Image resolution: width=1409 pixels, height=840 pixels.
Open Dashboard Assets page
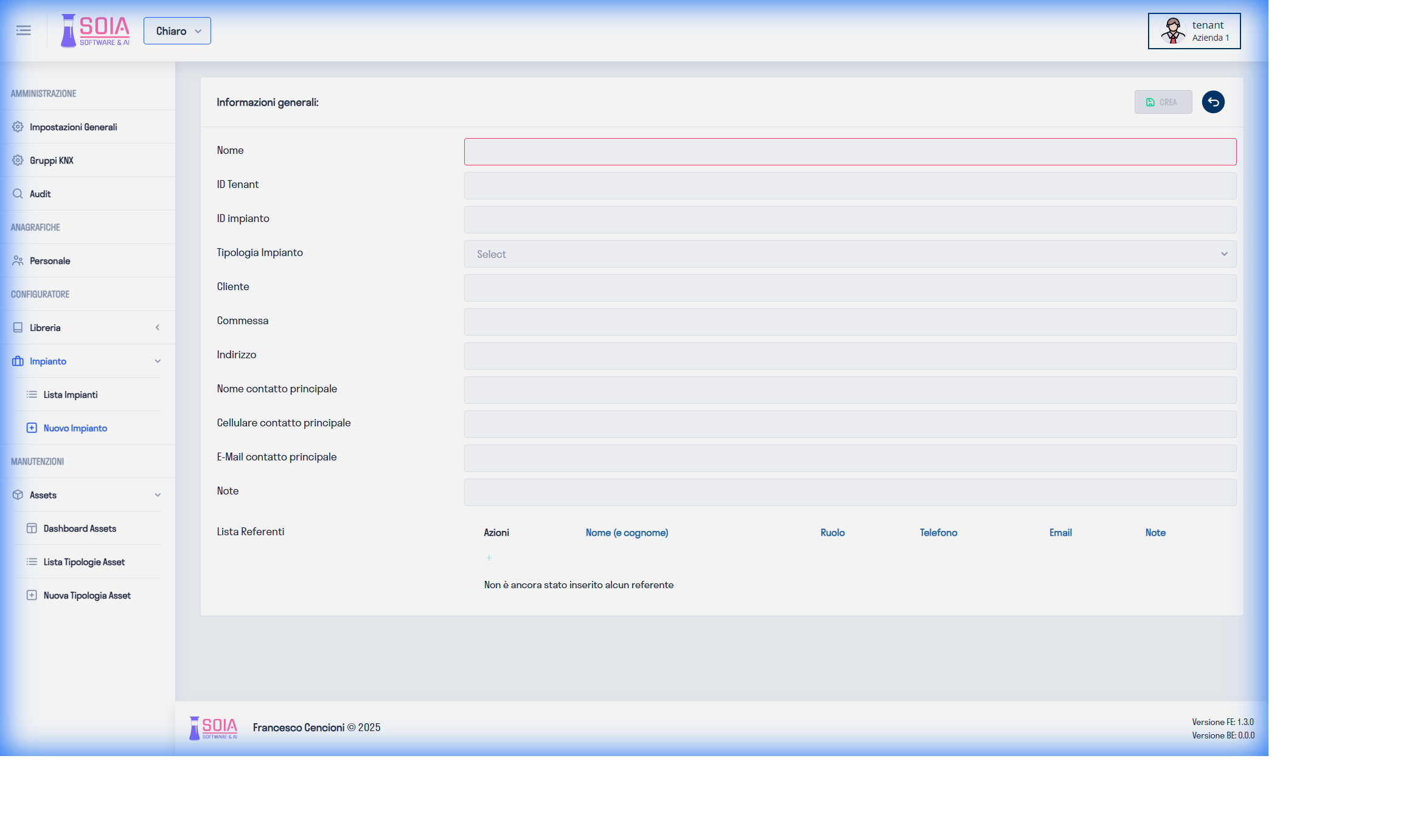coord(80,529)
